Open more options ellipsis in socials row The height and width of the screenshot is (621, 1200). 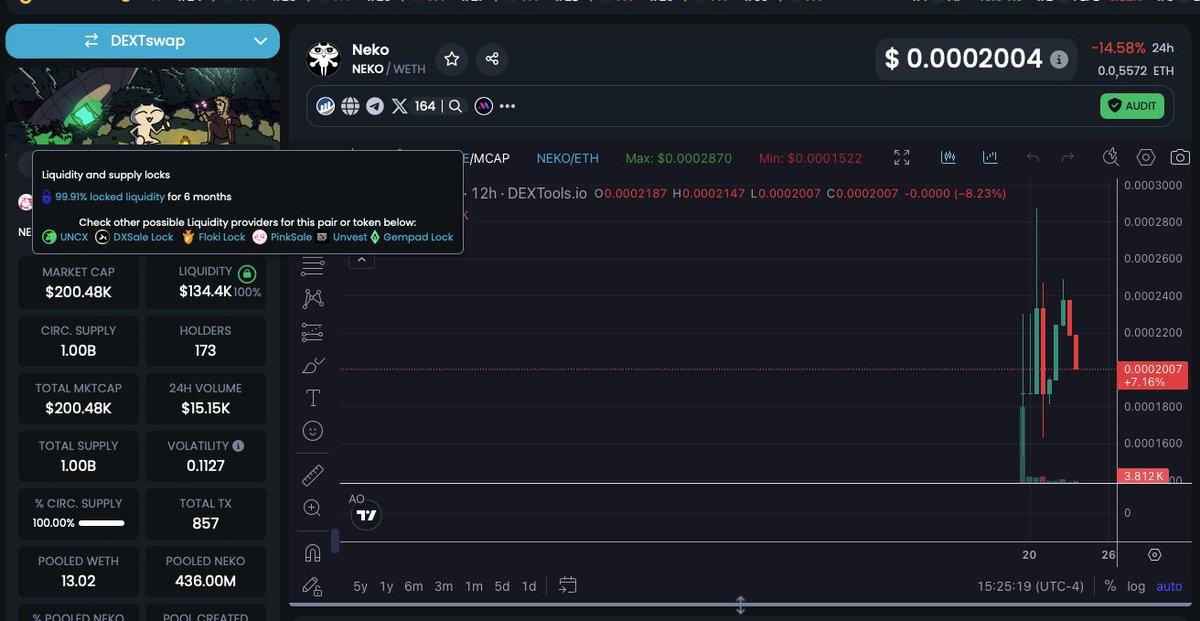point(507,106)
